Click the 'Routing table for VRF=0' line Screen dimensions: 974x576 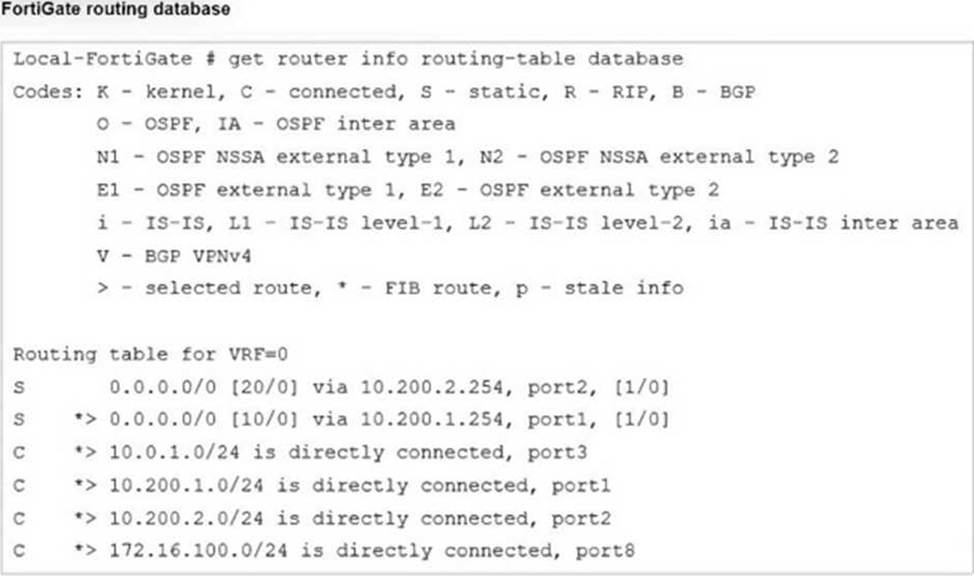[150, 355]
